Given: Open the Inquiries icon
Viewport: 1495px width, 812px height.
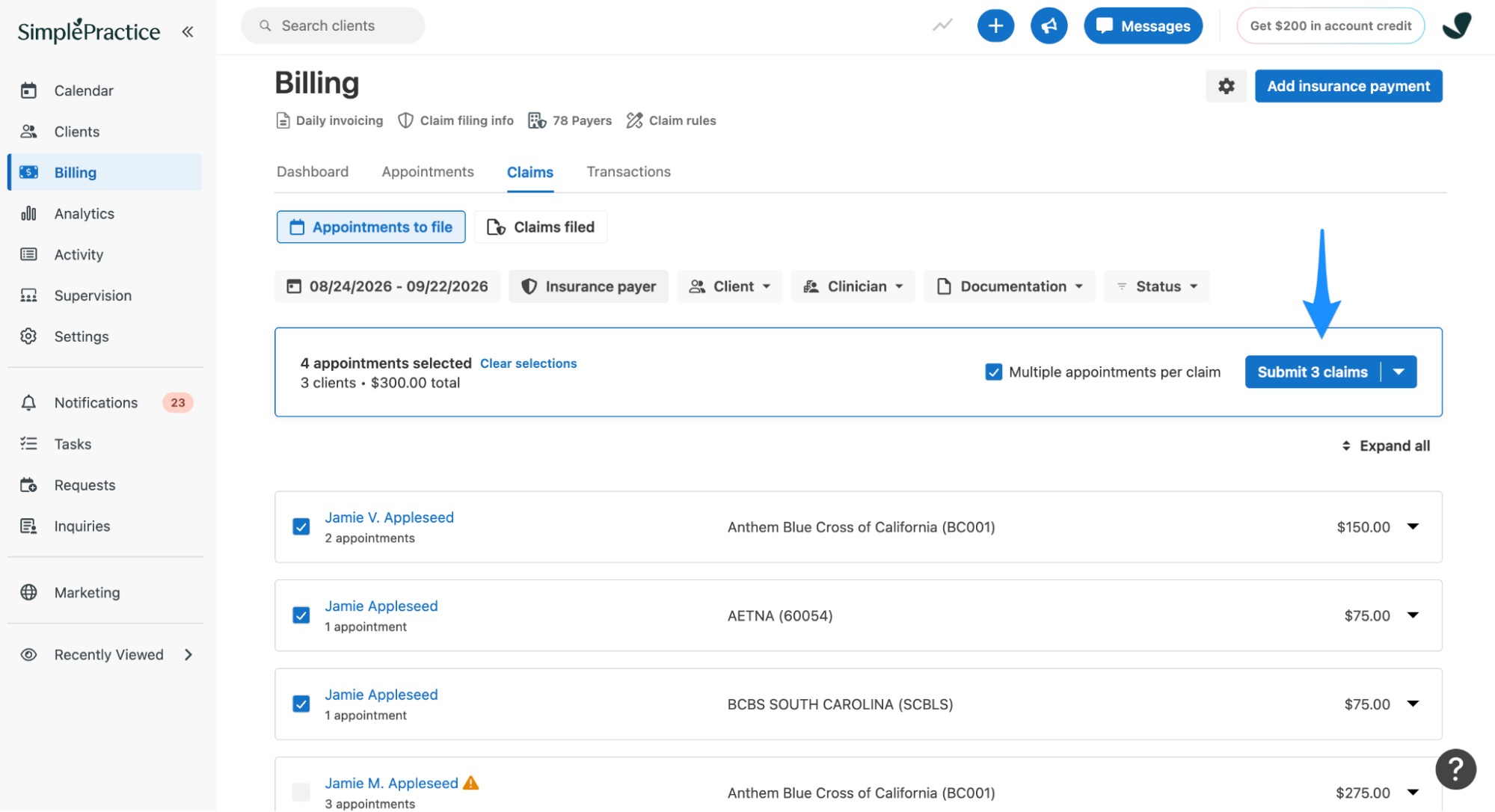Looking at the screenshot, I should click(x=28, y=526).
